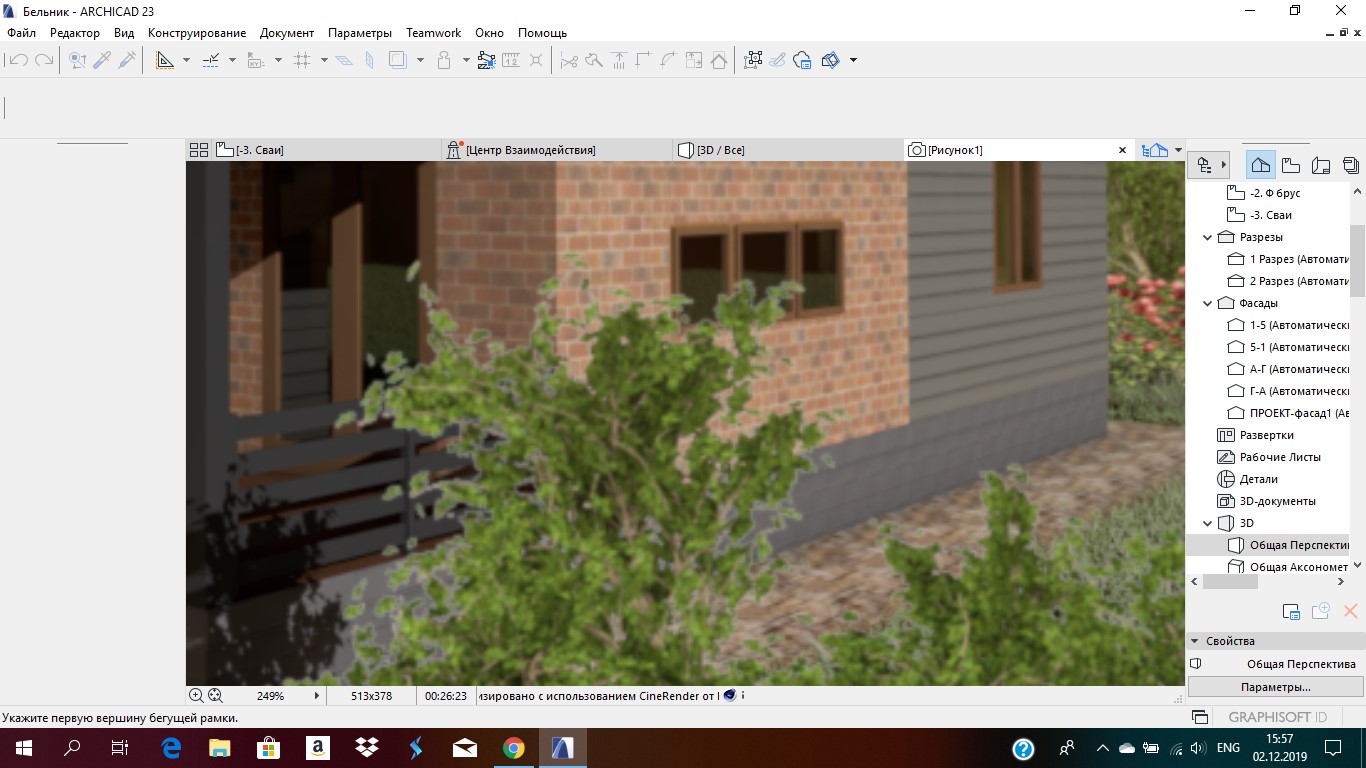Image resolution: width=1366 pixels, height=768 pixels.
Task: Select the pick up parameters eyedropper tool
Action: pos(102,60)
